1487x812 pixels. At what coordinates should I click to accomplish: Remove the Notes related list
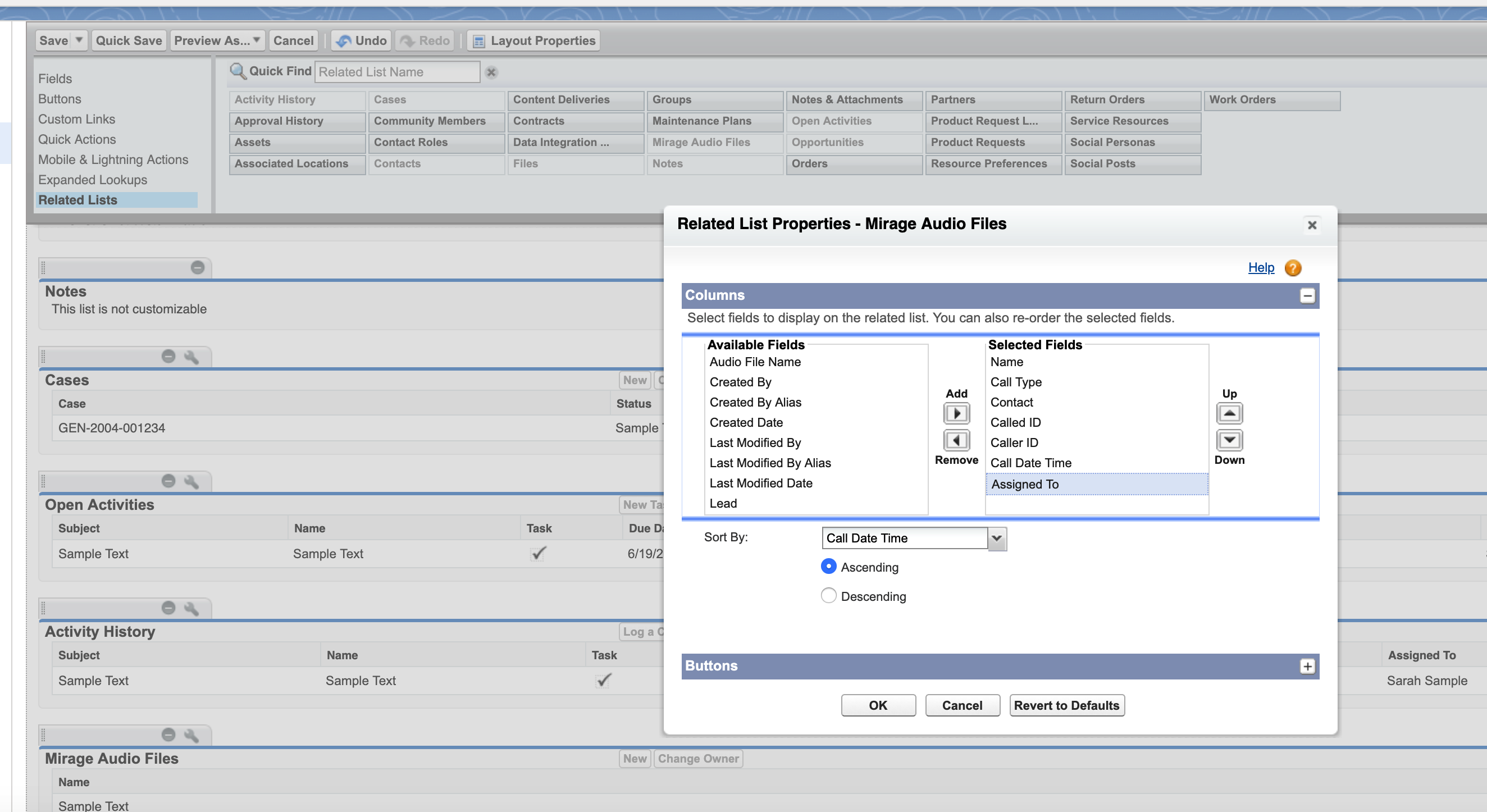click(198, 268)
